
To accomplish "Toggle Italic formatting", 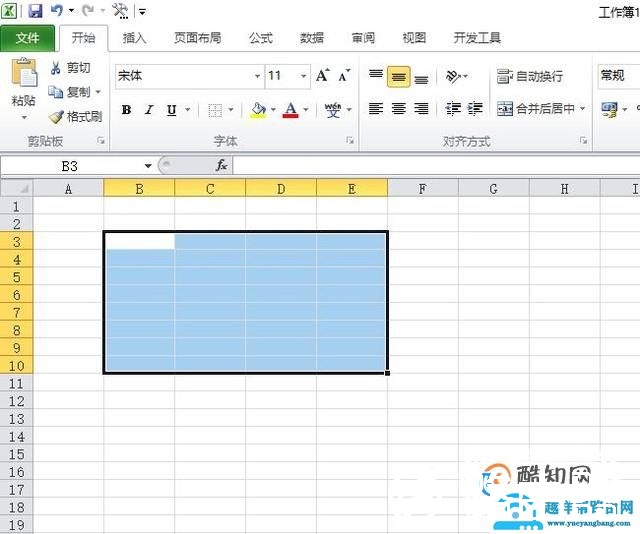I will [149, 110].
